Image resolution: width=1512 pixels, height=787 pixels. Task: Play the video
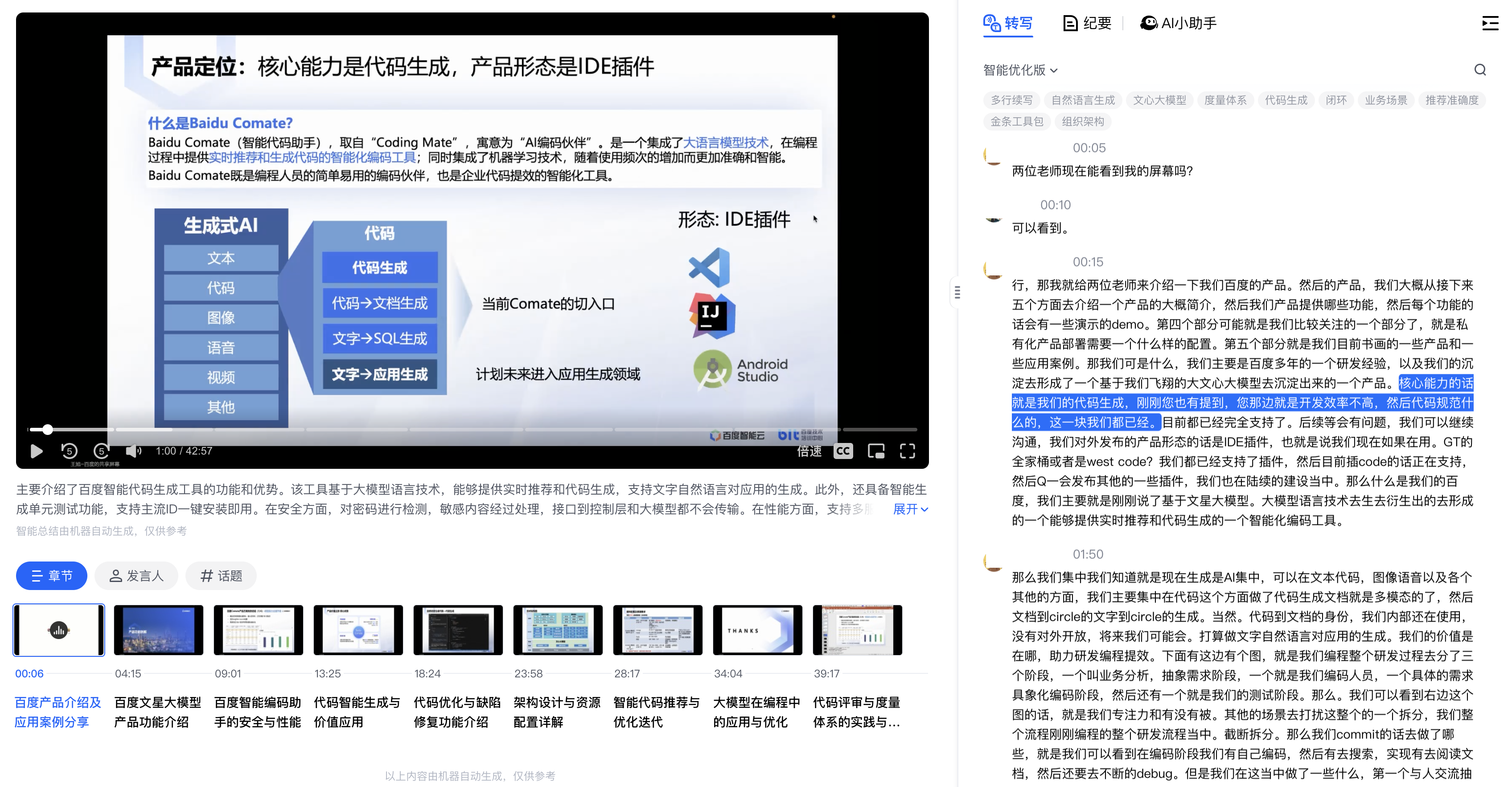pyautogui.click(x=36, y=451)
